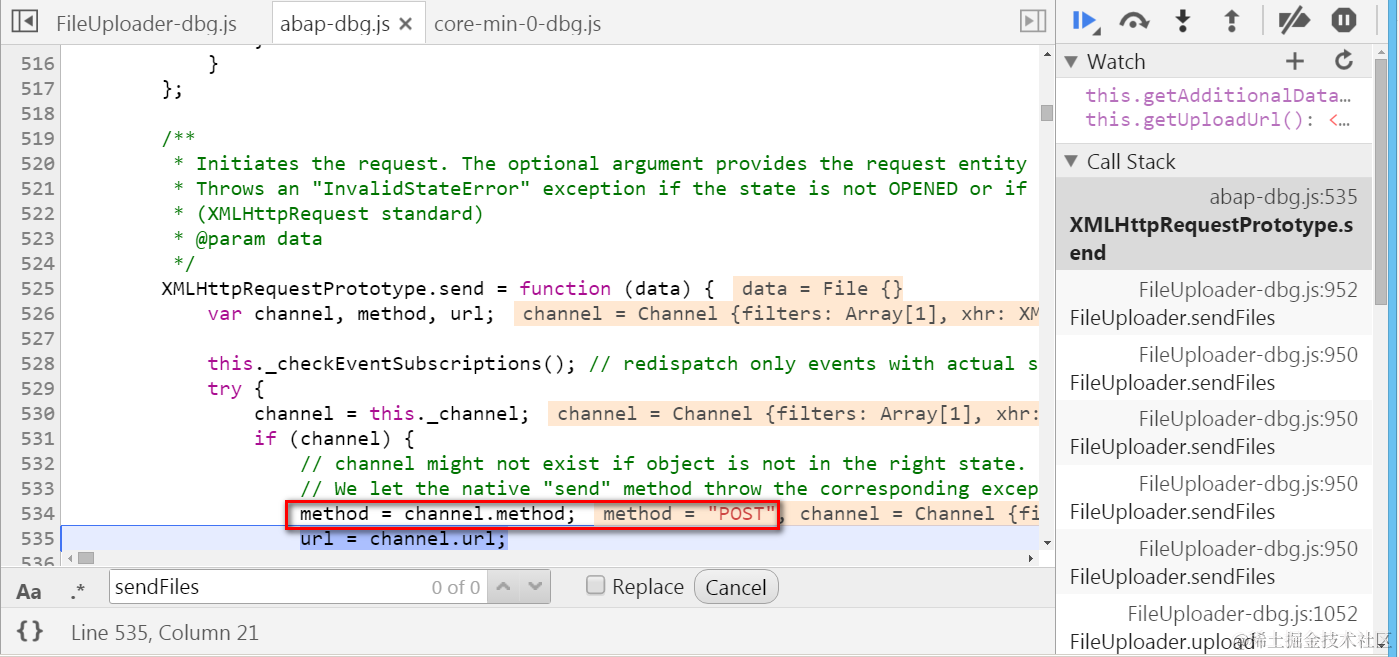Click the method = "POST" inline value

coord(690,514)
